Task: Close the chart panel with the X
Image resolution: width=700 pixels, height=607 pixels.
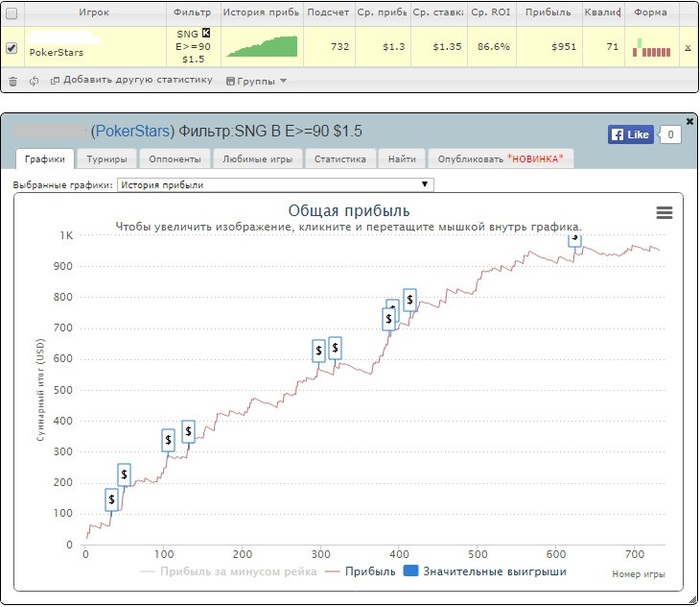Action: tap(690, 121)
